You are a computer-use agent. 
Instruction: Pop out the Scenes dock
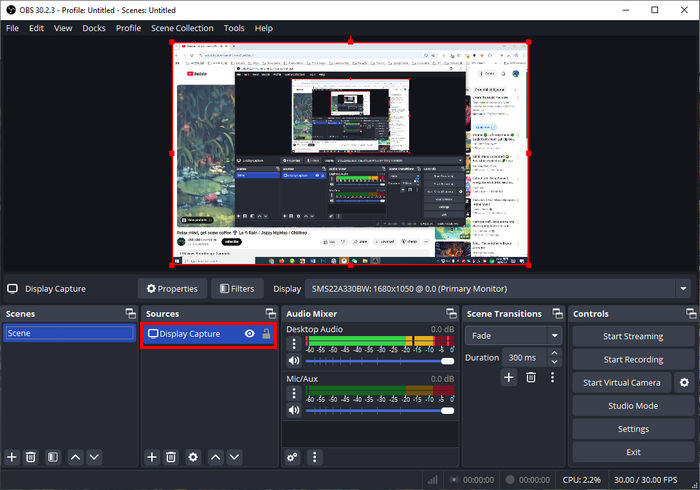pyautogui.click(x=130, y=314)
